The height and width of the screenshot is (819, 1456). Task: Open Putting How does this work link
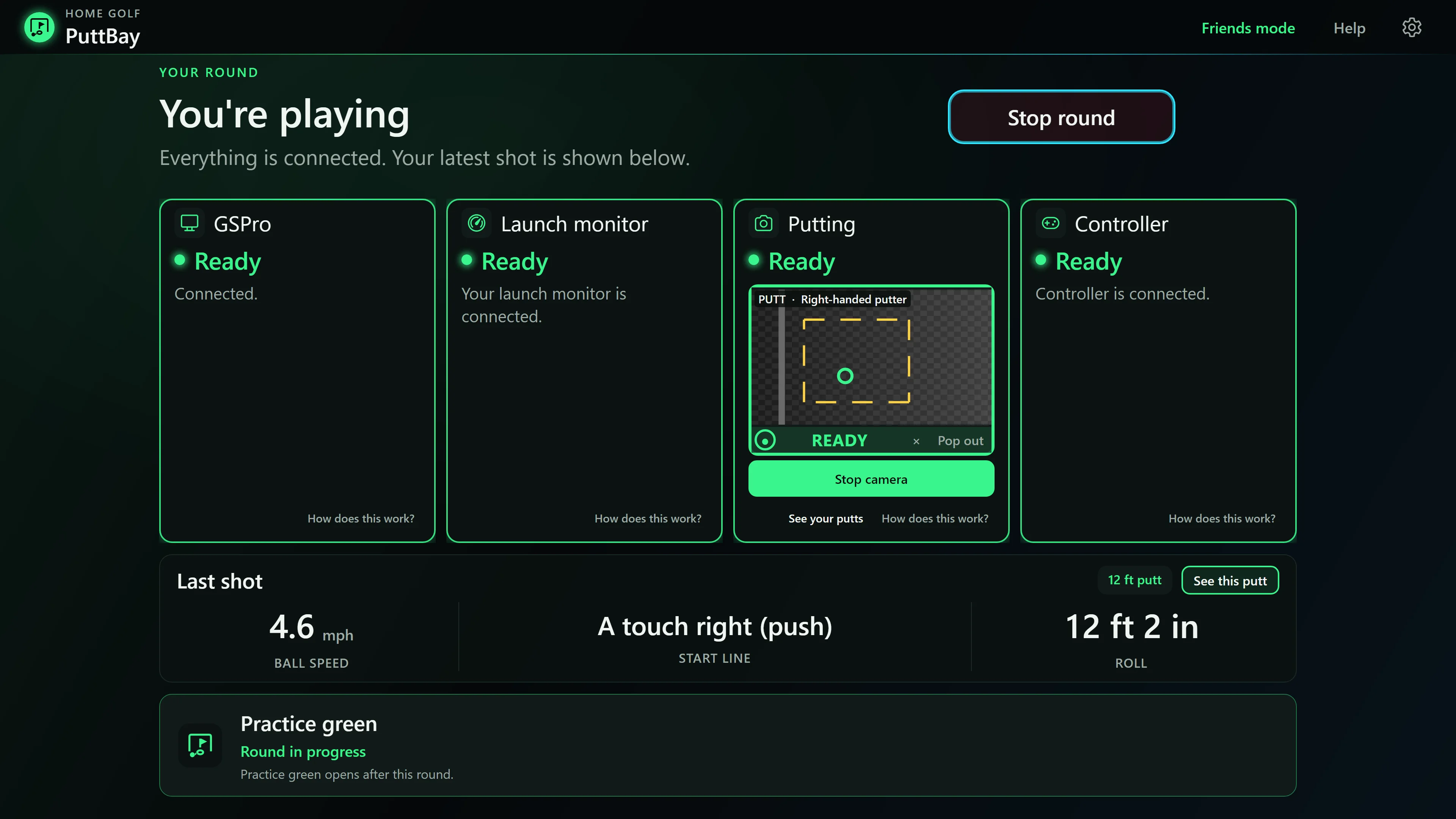pyautogui.click(x=935, y=518)
